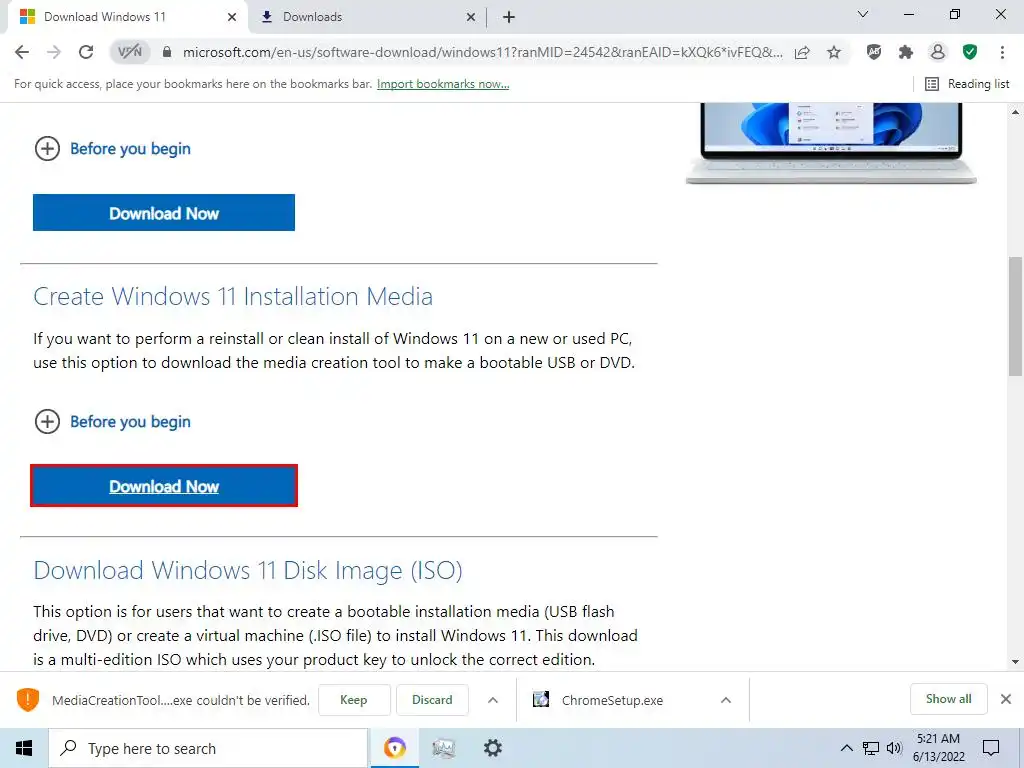Screen dimensions: 1024x768
Task: Switch to the Downloads tab
Action: coord(367,17)
